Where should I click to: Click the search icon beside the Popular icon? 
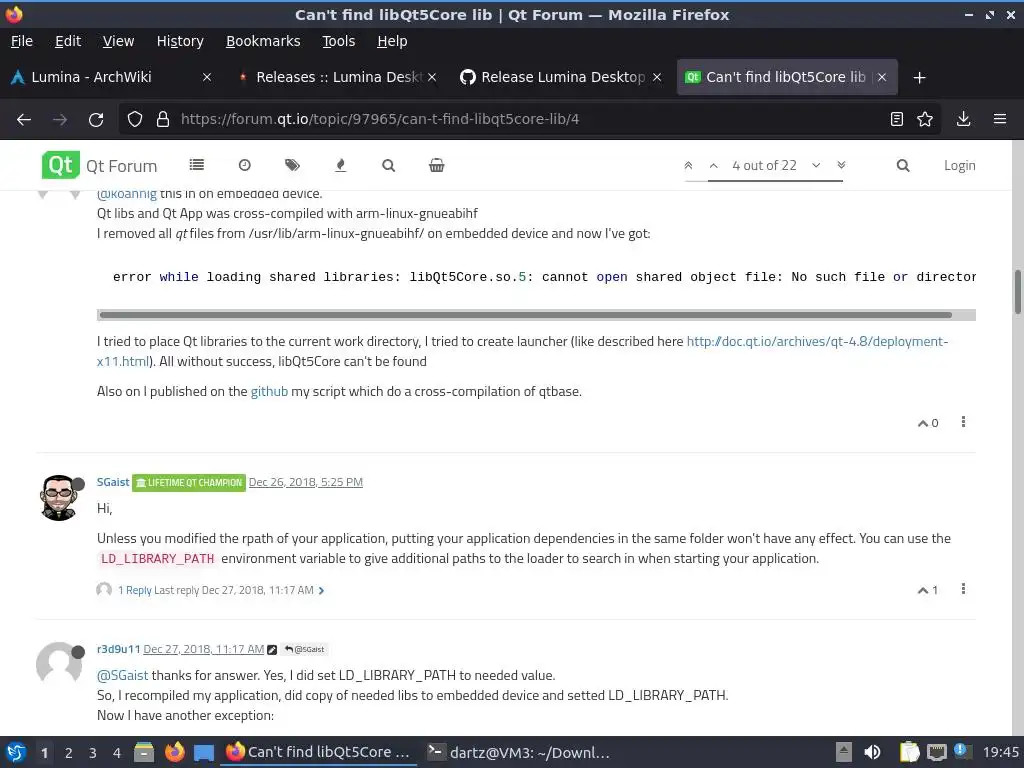389,165
